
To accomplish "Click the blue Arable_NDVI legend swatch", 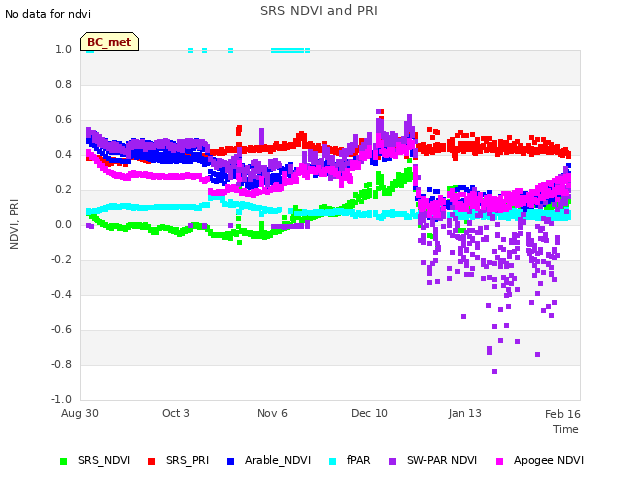I will point(230,461).
